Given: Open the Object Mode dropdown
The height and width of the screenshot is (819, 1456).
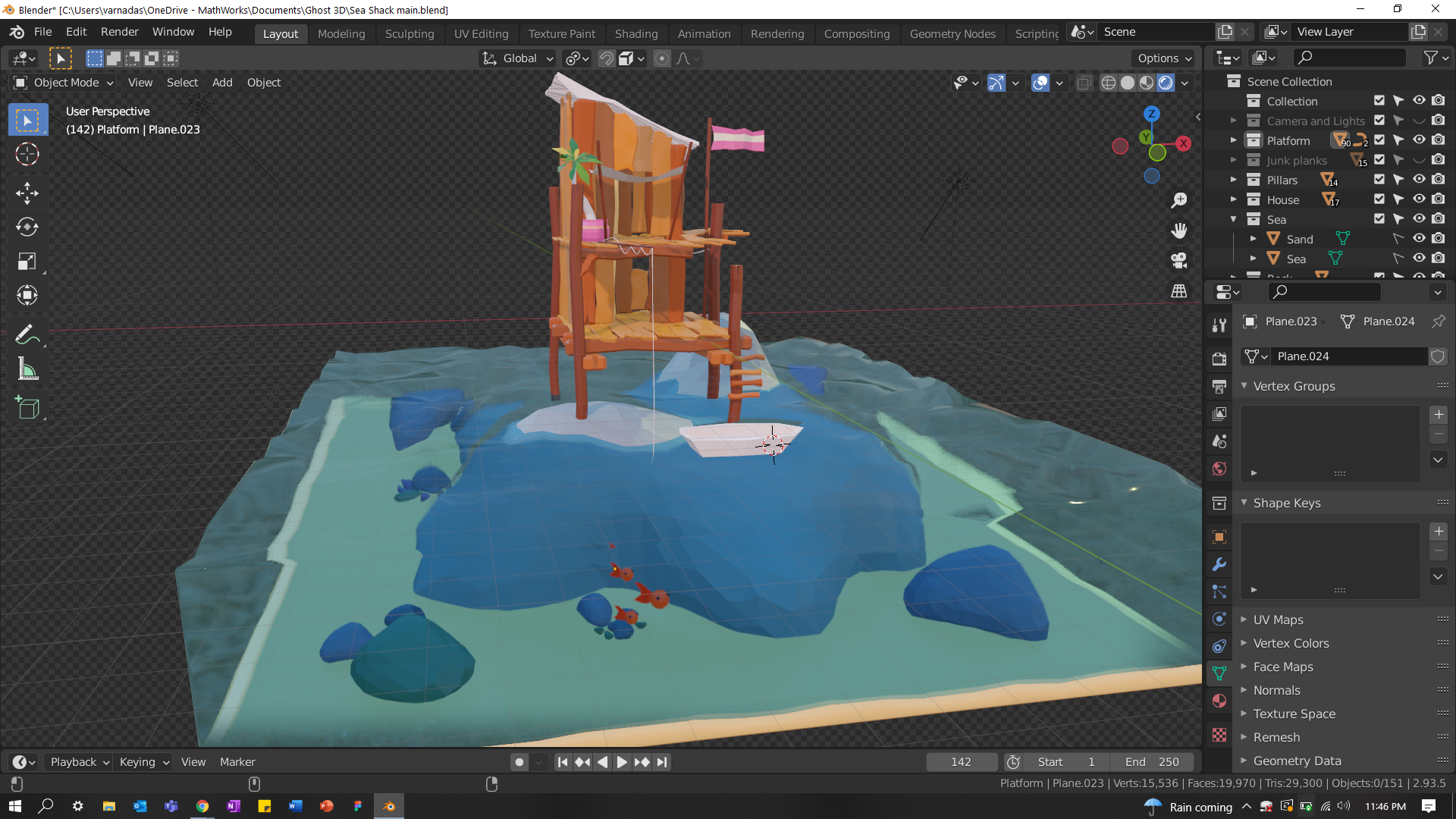Looking at the screenshot, I should pyautogui.click(x=64, y=83).
